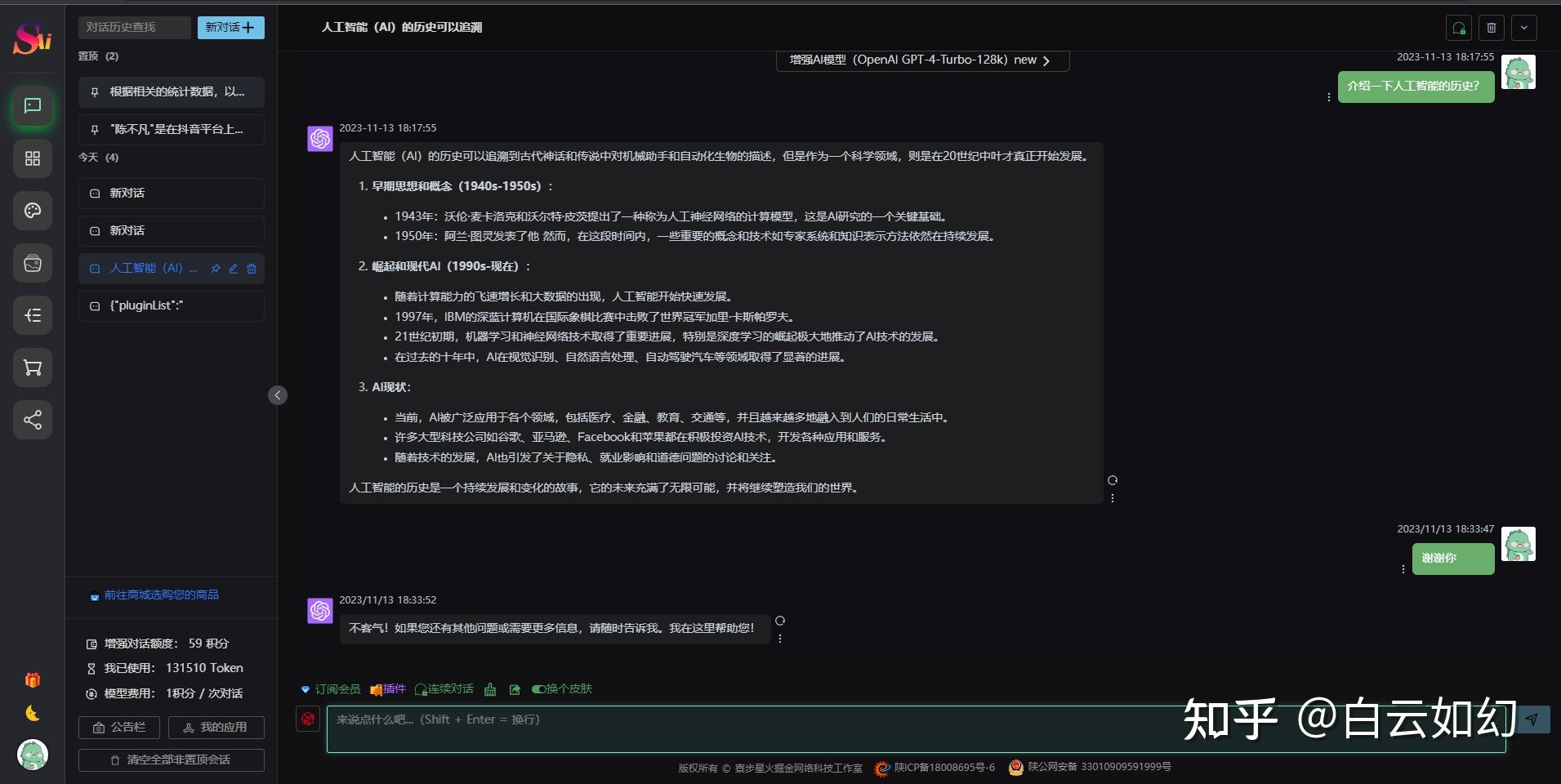Start a new chat with 新对话 button

pos(231,27)
